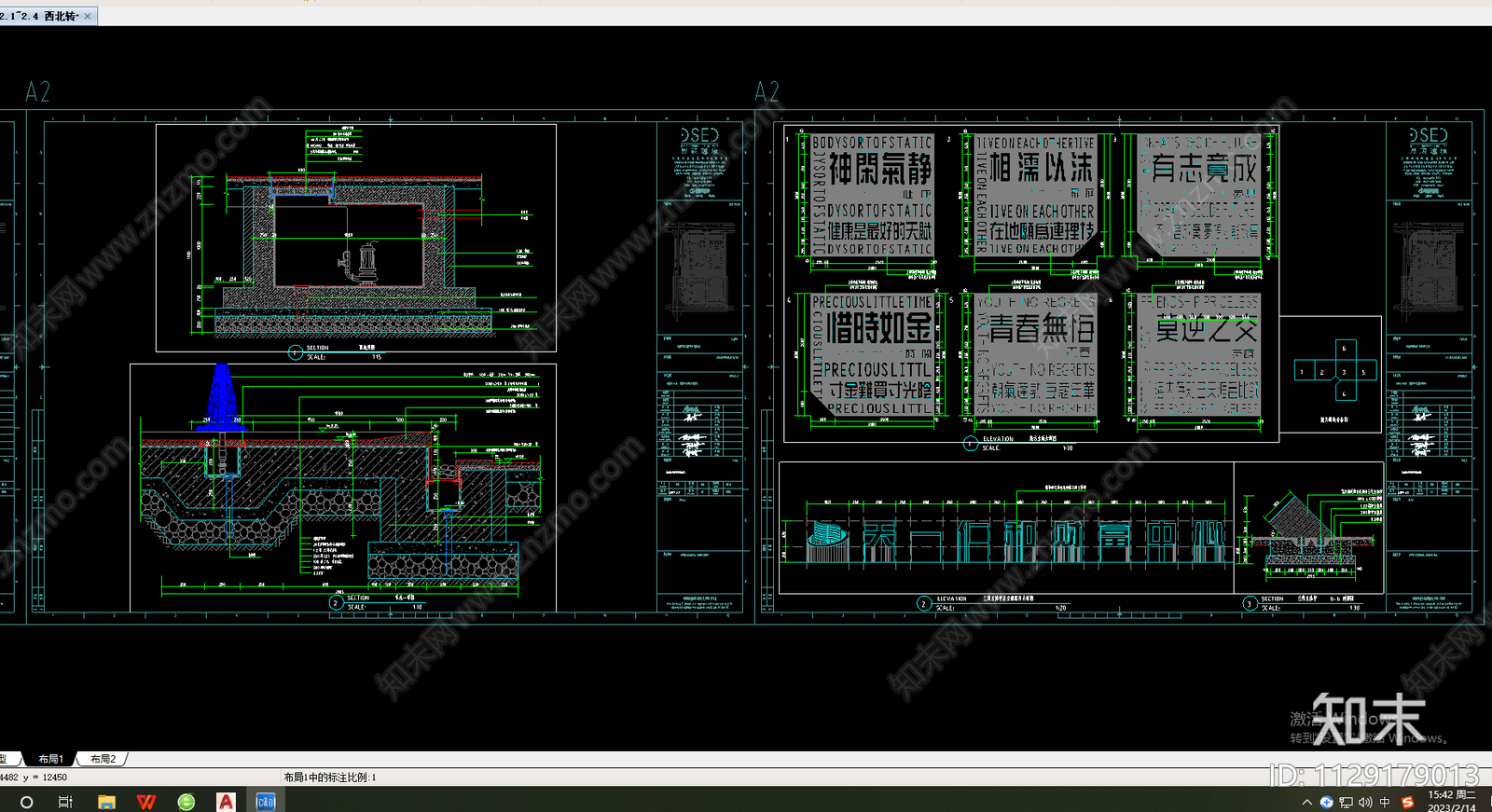The image size is (1492, 812).
Task: Click the 有志竟成 signage elevation panel
Action: click(1199, 196)
